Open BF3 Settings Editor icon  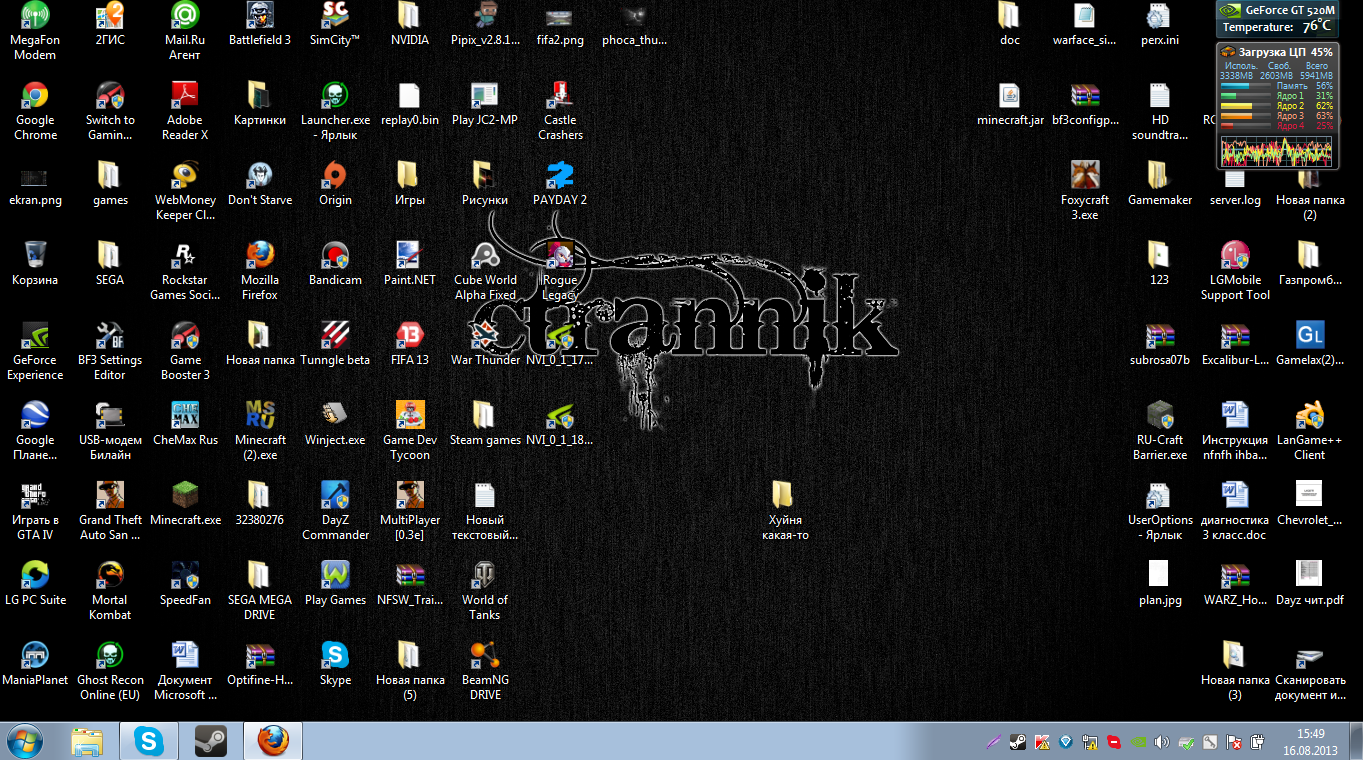tap(110, 351)
